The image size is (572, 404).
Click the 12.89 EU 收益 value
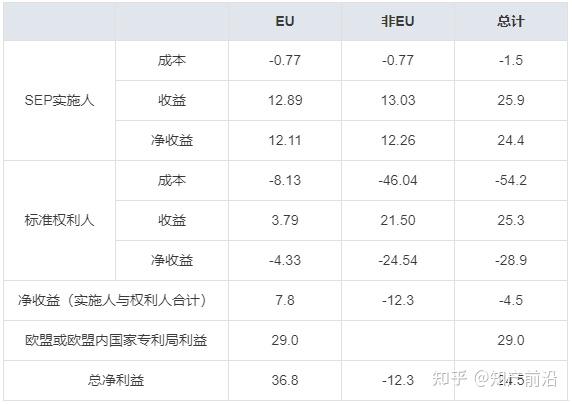click(x=285, y=100)
